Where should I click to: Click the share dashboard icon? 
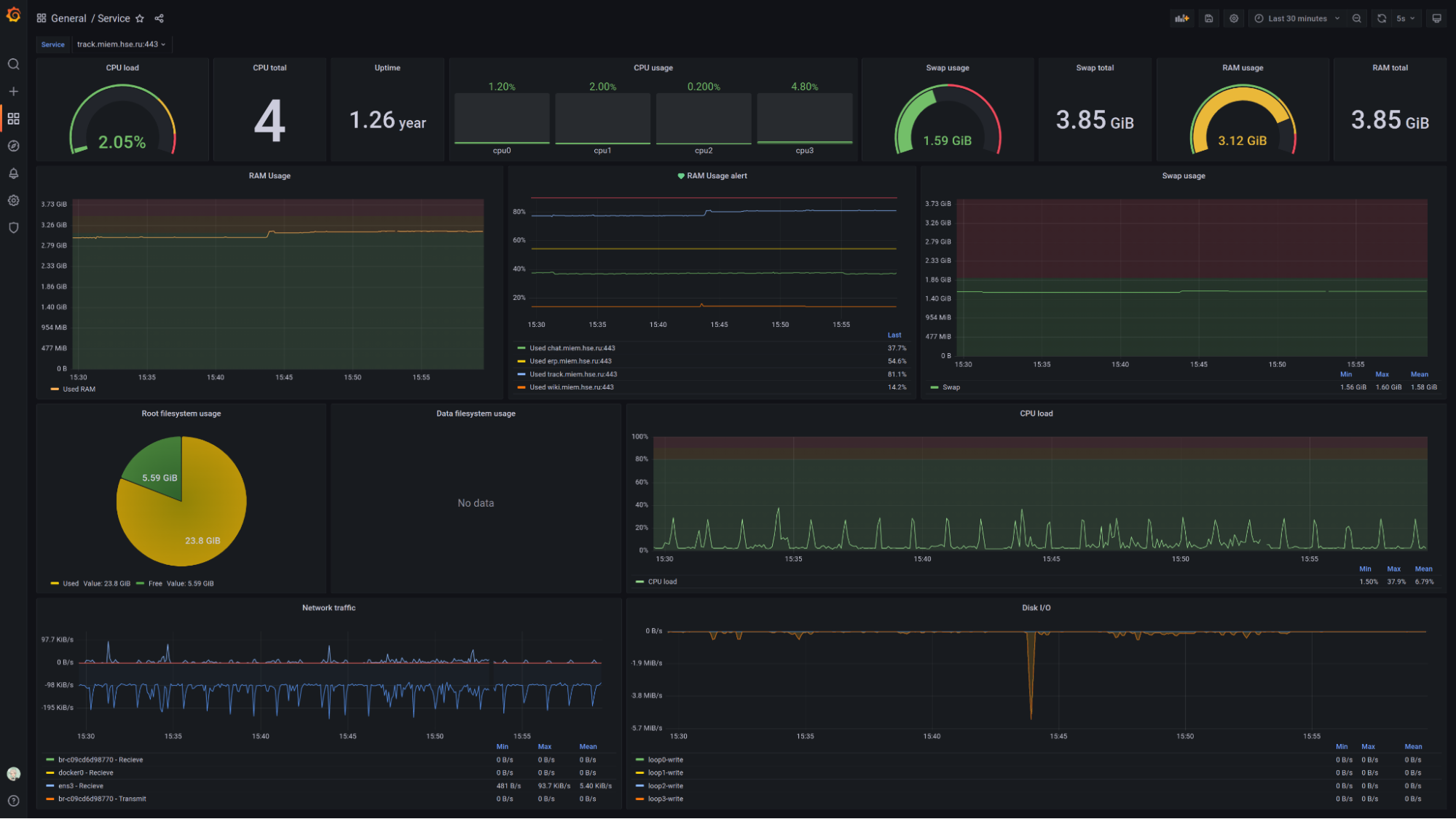tap(159, 18)
